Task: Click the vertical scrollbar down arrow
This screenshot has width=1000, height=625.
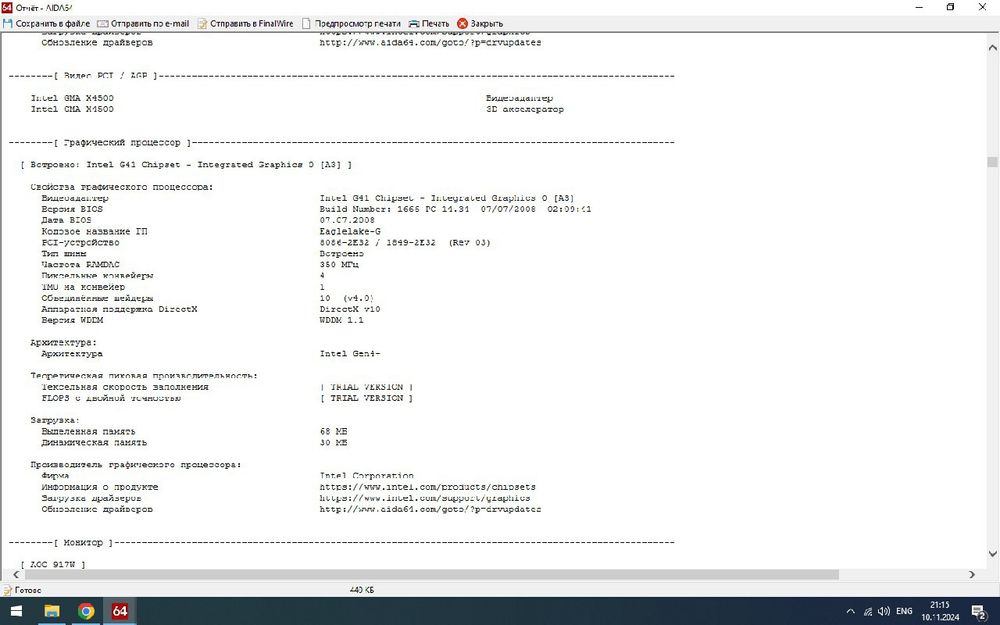Action: [992, 554]
